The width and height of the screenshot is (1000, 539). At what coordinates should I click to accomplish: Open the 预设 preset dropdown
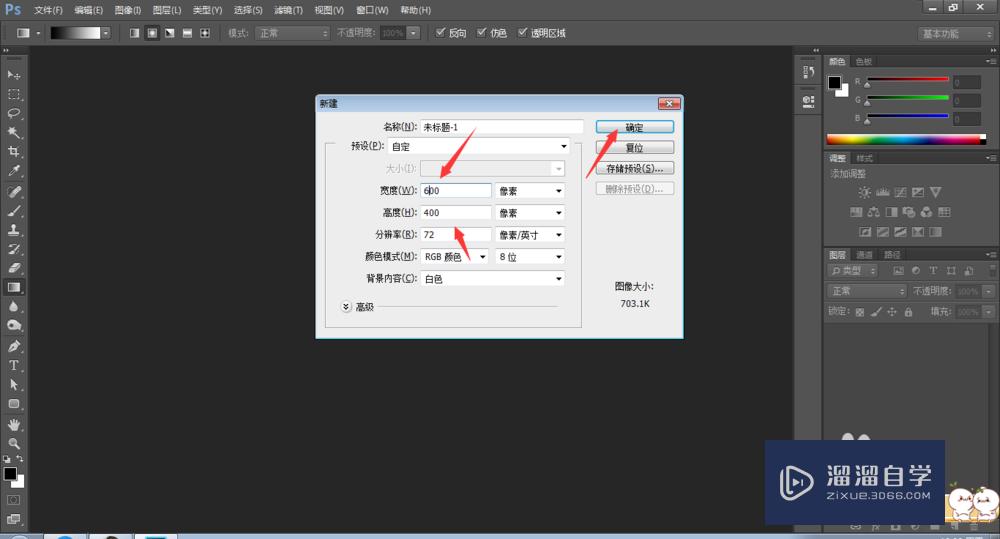478,147
